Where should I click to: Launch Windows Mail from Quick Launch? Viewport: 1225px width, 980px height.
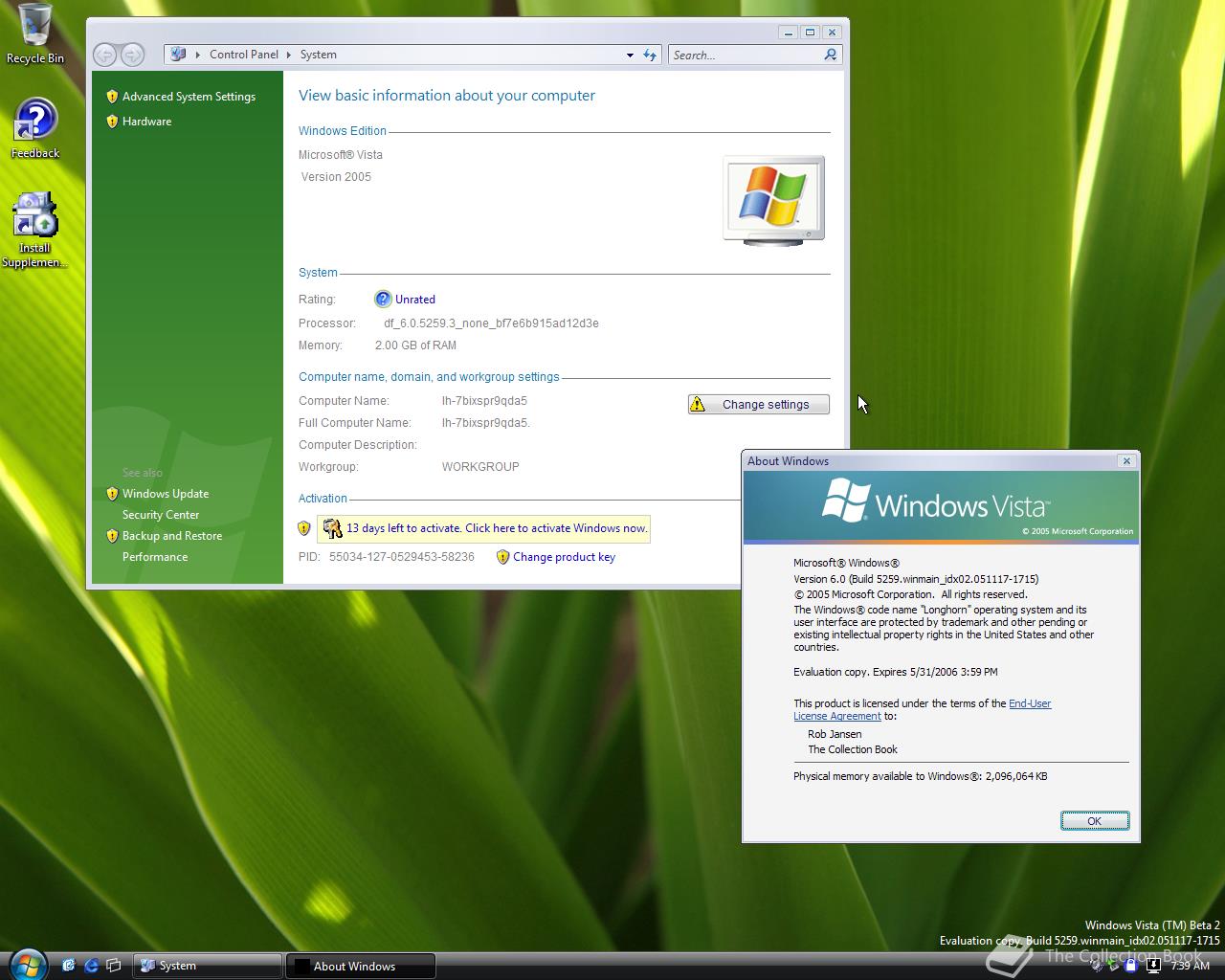coord(69,966)
